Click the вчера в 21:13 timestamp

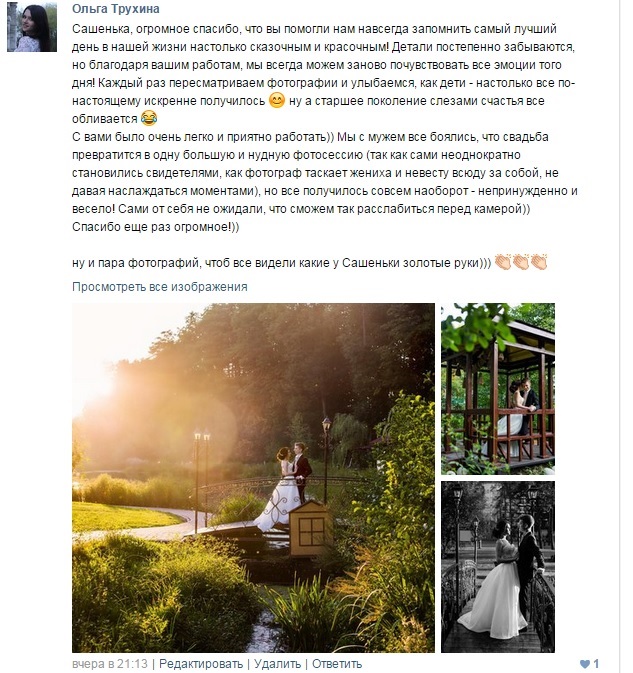click(x=110, y=664)
